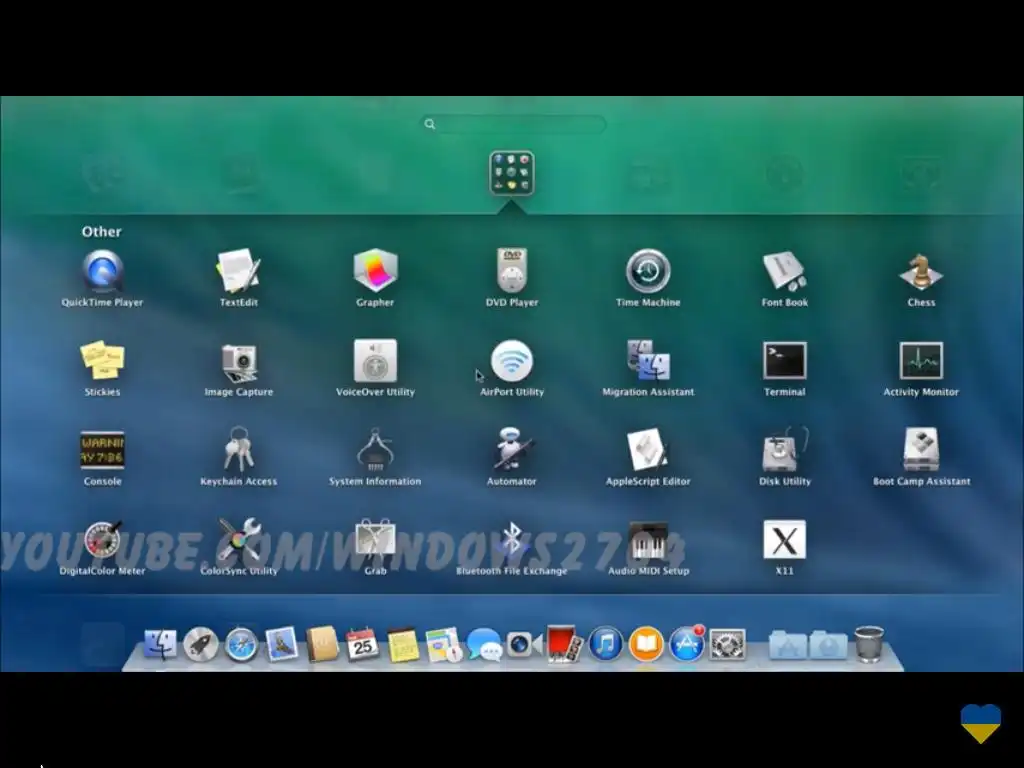Open Maps from the Dock
Viewport: 1024px width, 768px height.
(x=444, y=645)
